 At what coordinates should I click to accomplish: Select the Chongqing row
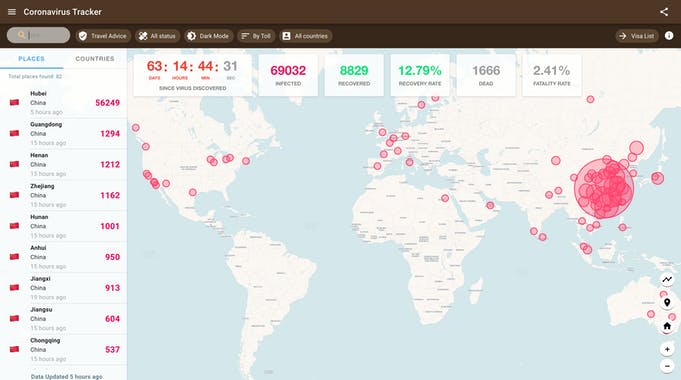coord(63,349)
